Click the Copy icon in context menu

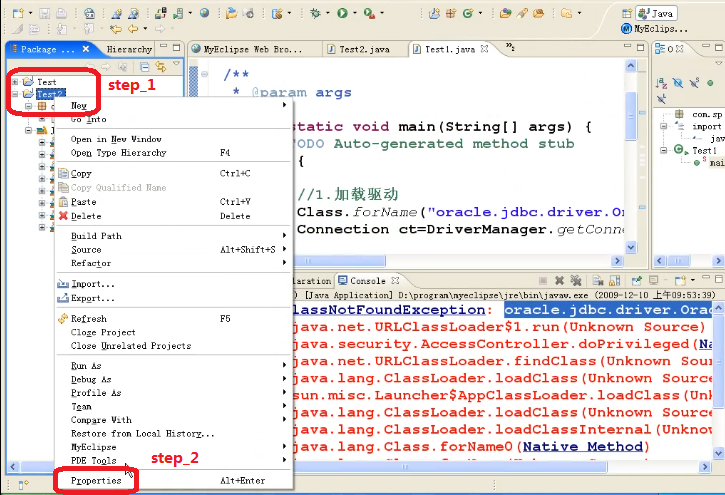click(64, 174)
